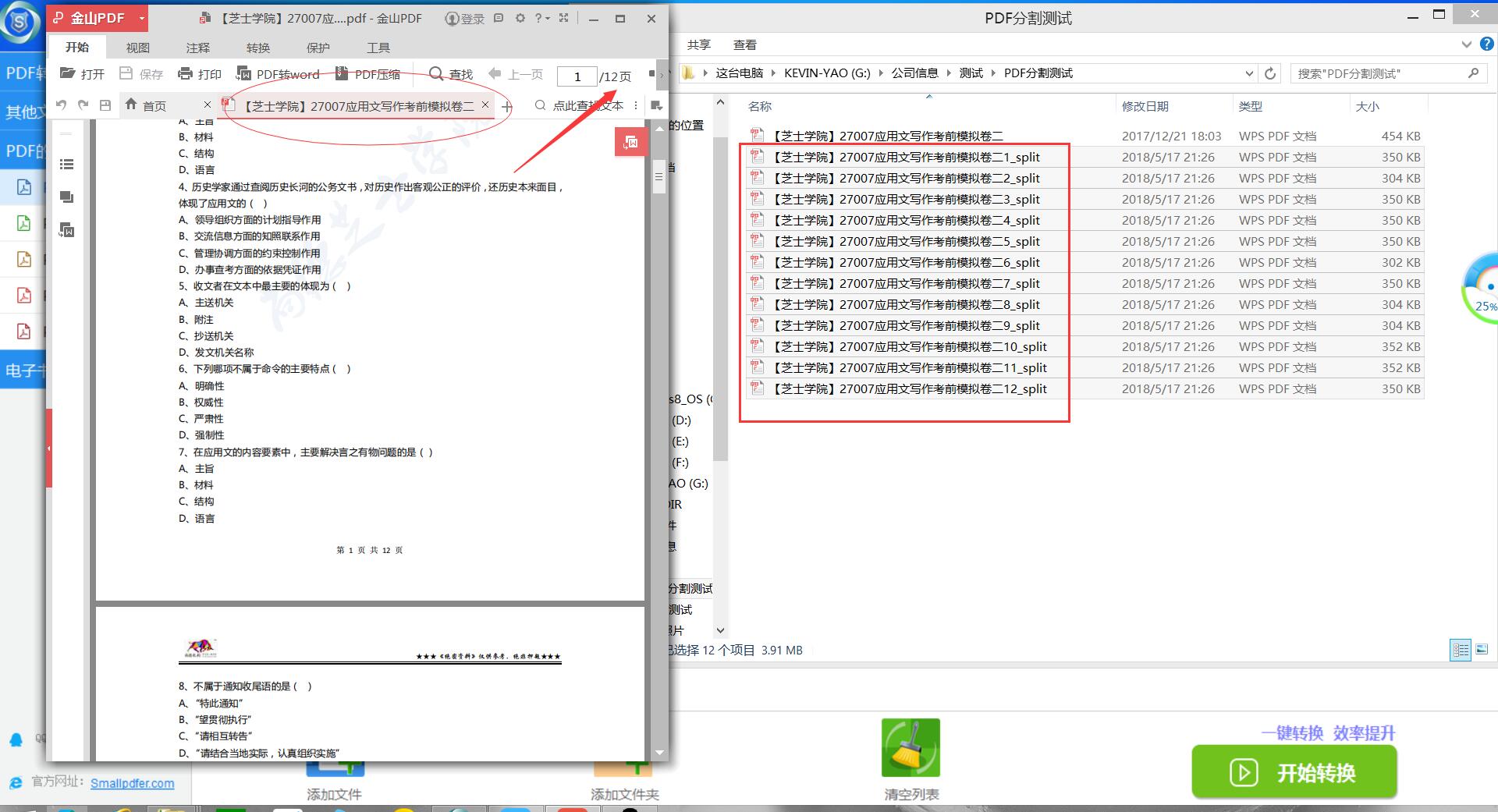
Task: Print the PDF with 打印
Action: click(200, 74)
